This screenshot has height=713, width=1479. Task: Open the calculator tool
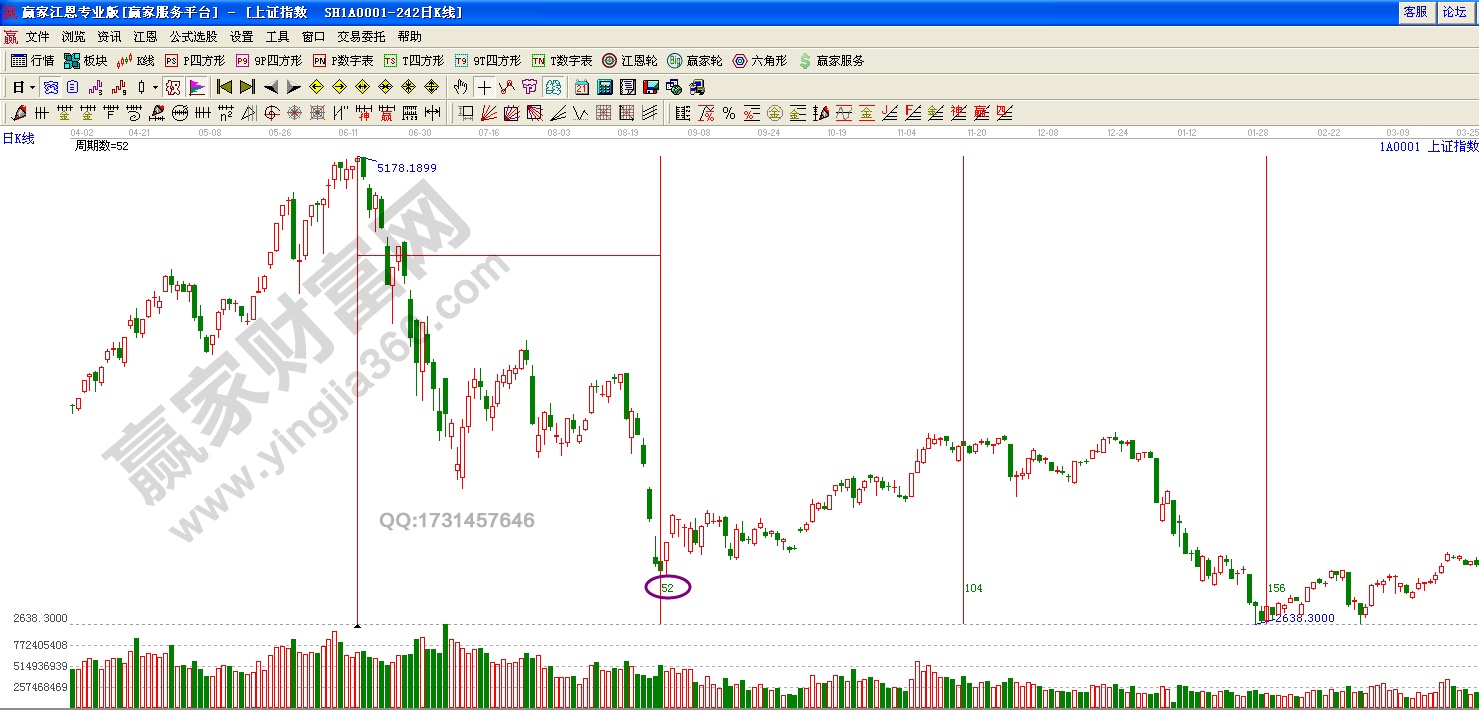(x=604, y=87)
